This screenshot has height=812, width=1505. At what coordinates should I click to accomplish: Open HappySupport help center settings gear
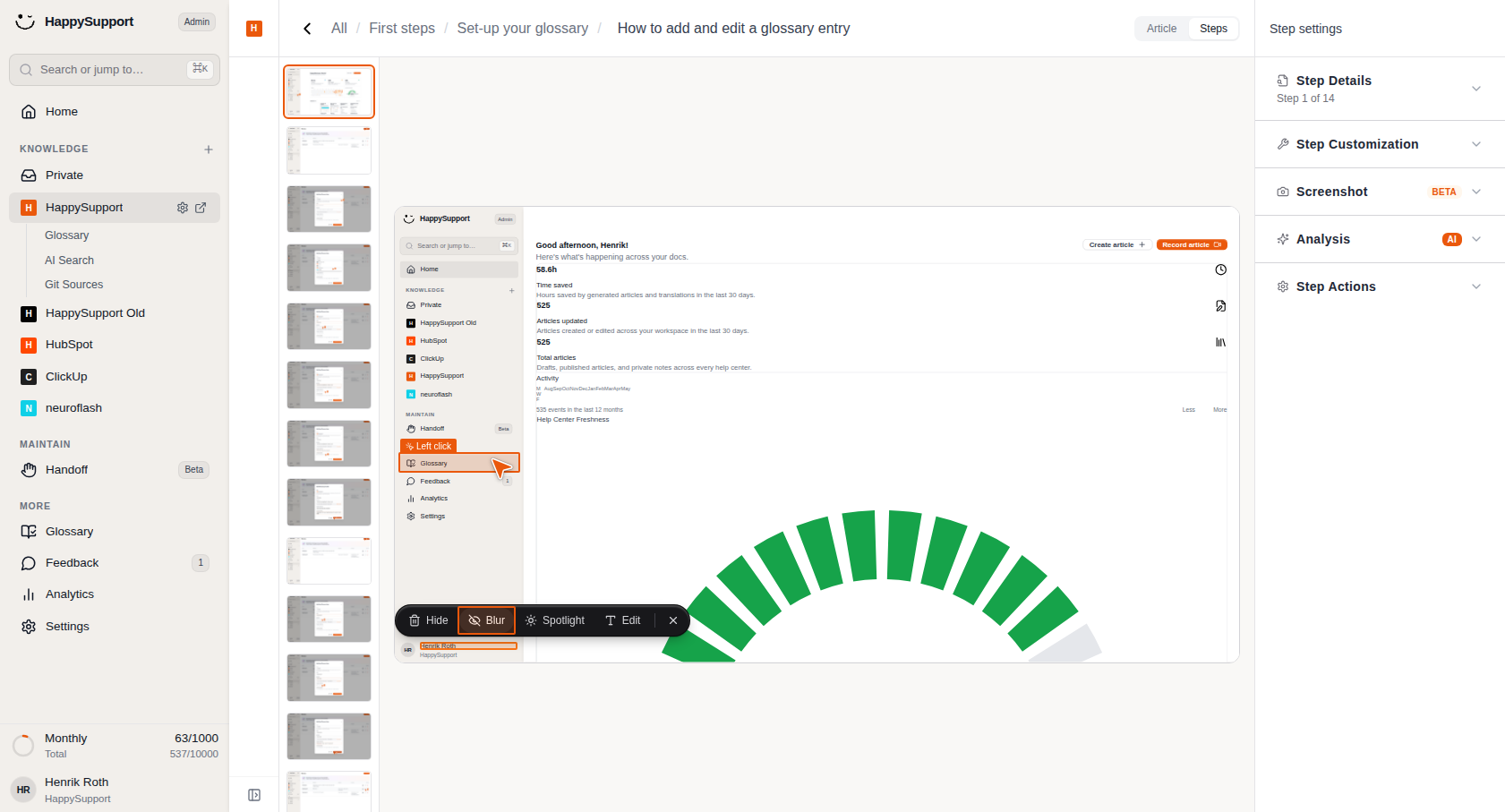pos(183,208)
